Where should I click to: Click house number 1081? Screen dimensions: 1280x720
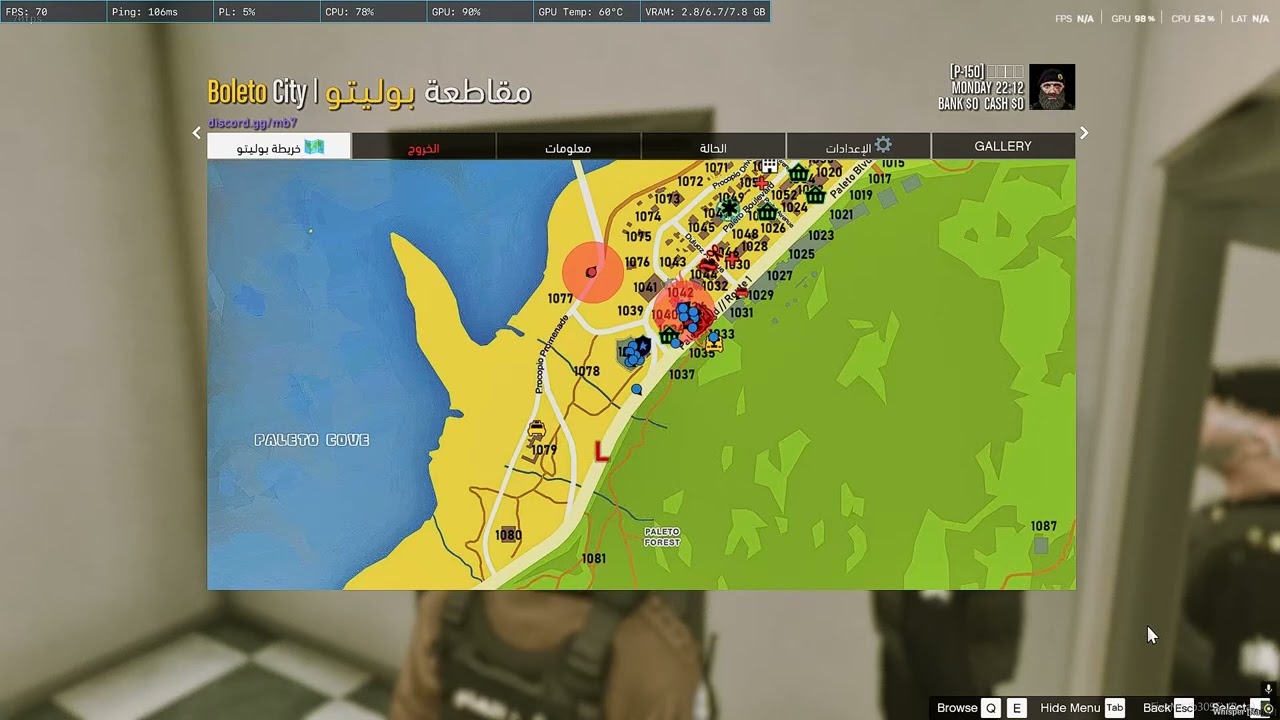pos(594,558)
